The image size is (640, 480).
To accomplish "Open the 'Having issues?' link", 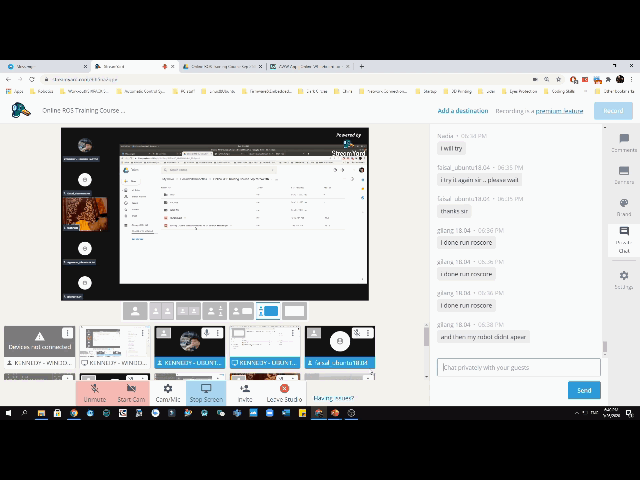I will click(x=333, y=398).
